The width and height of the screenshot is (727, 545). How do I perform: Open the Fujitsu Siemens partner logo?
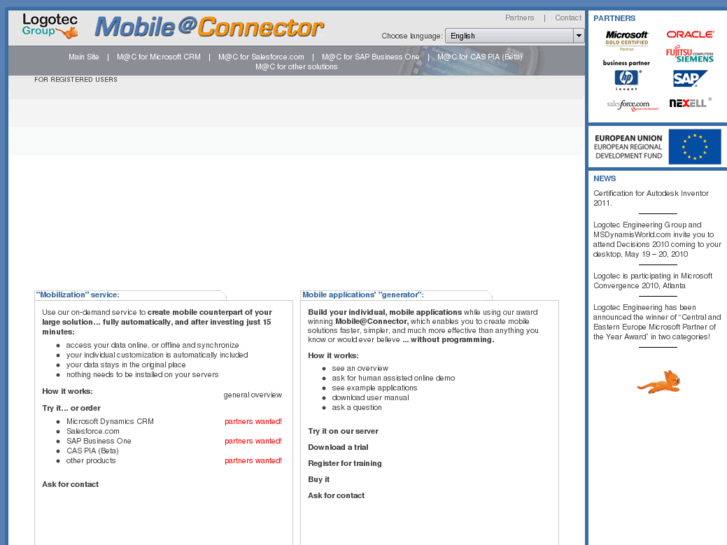(690, 54)
